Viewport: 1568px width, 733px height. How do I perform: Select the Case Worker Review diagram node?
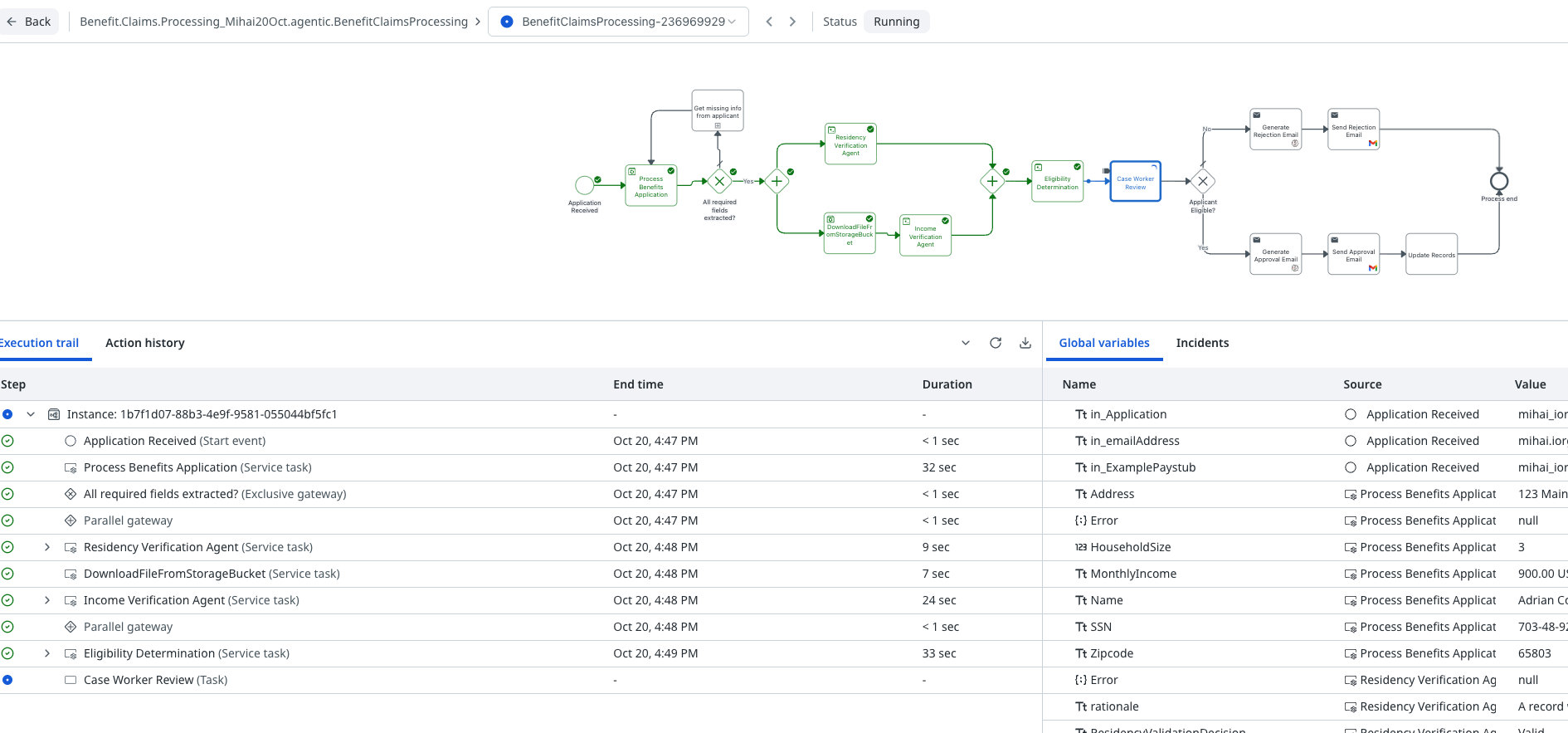tap(1135, 182)
